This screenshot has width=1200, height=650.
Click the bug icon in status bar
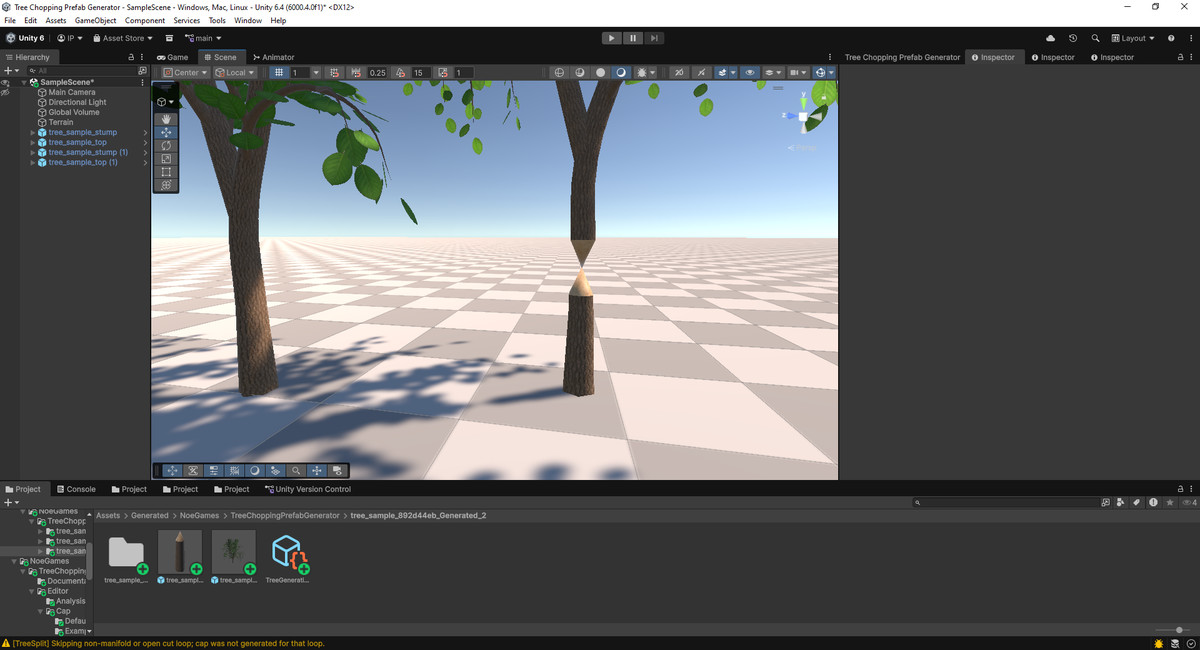point(1160,643)
